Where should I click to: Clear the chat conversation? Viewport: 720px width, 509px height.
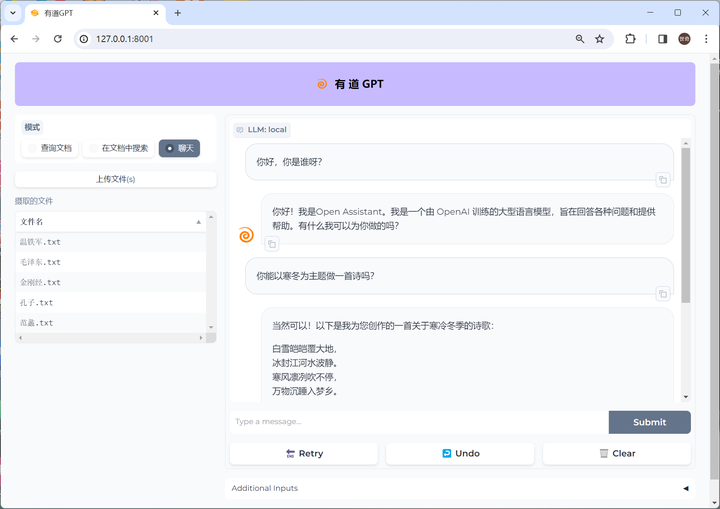coord(617,453)
